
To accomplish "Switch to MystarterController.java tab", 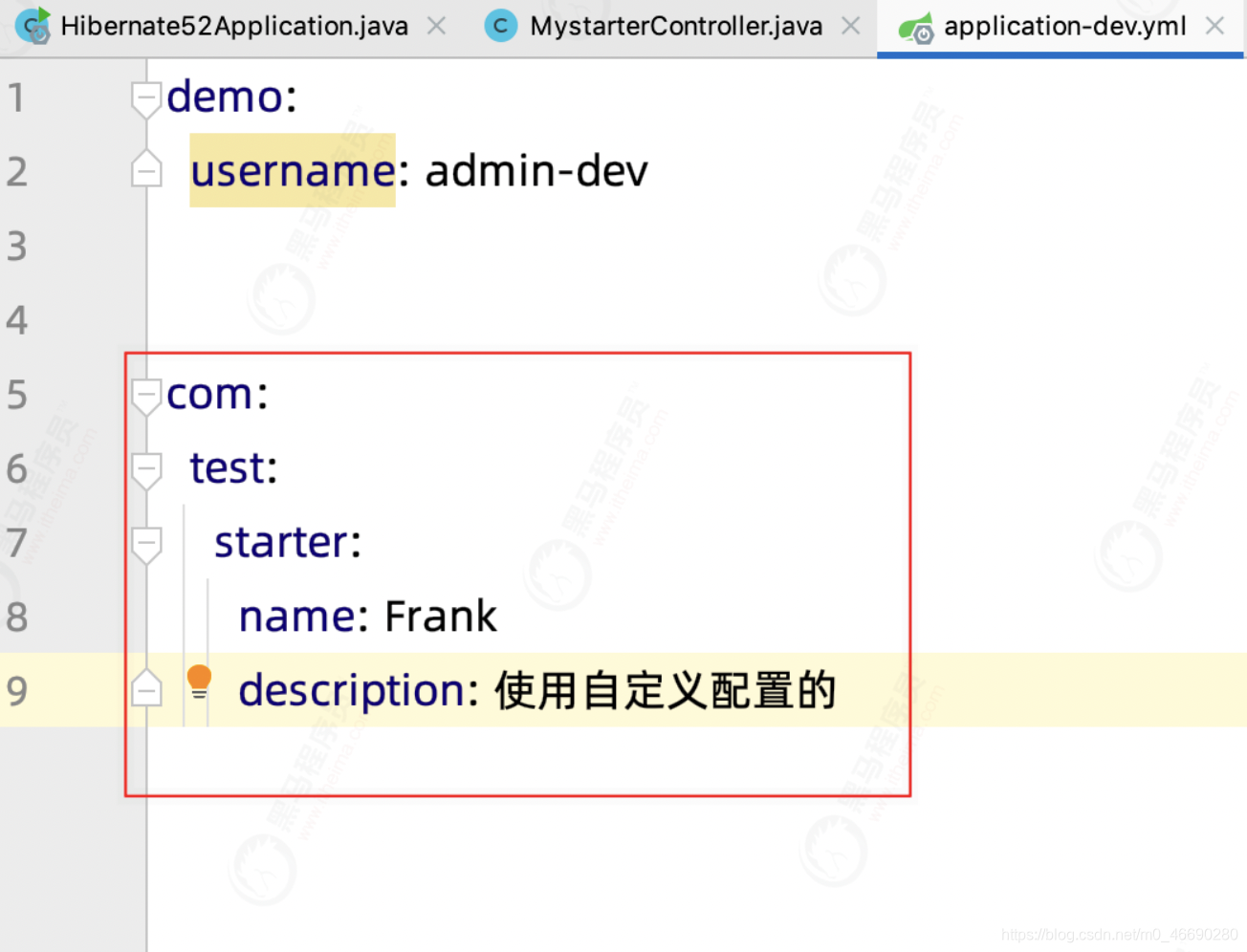I will (x=676, y=26).
